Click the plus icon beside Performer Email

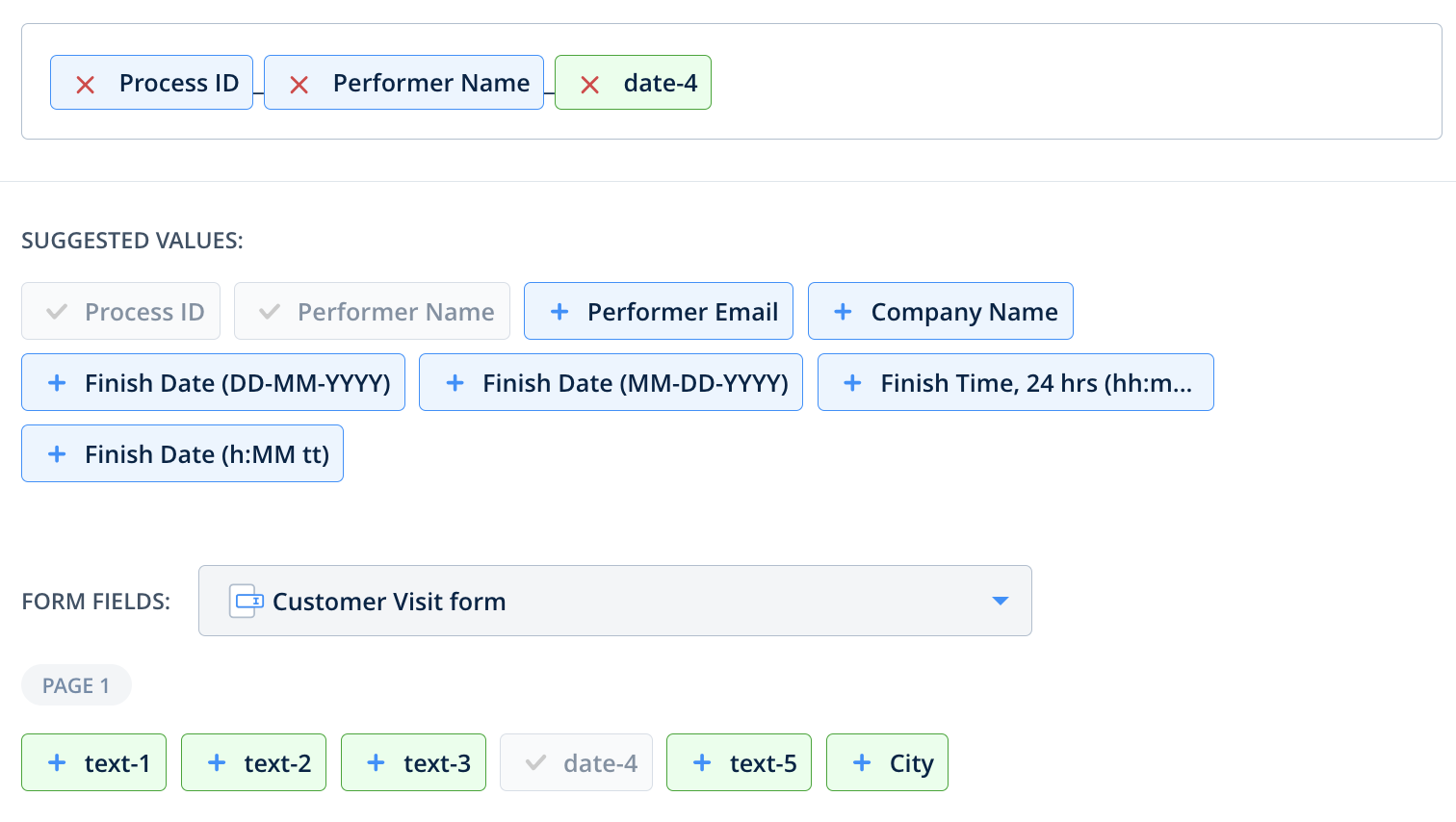[559, 311]
